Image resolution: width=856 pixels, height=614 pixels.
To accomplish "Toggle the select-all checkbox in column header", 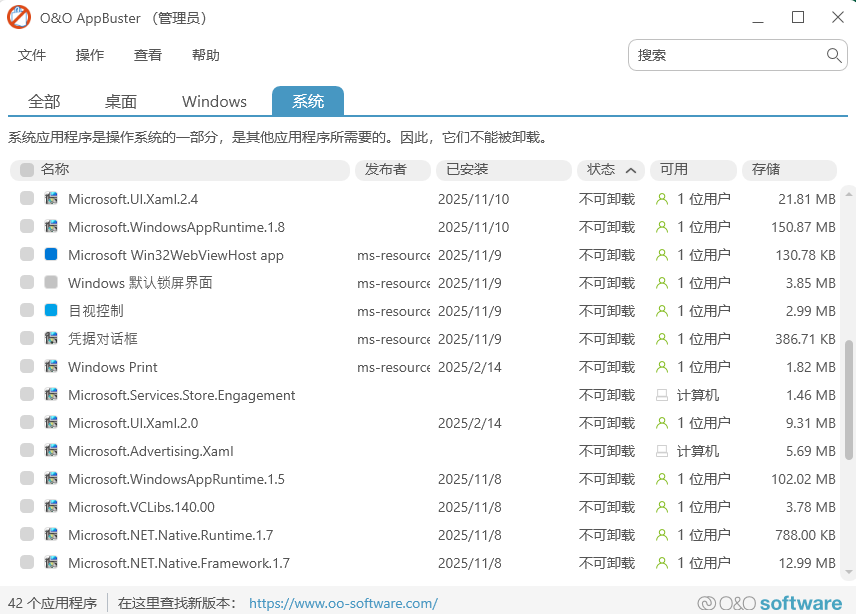I will 25,170.
